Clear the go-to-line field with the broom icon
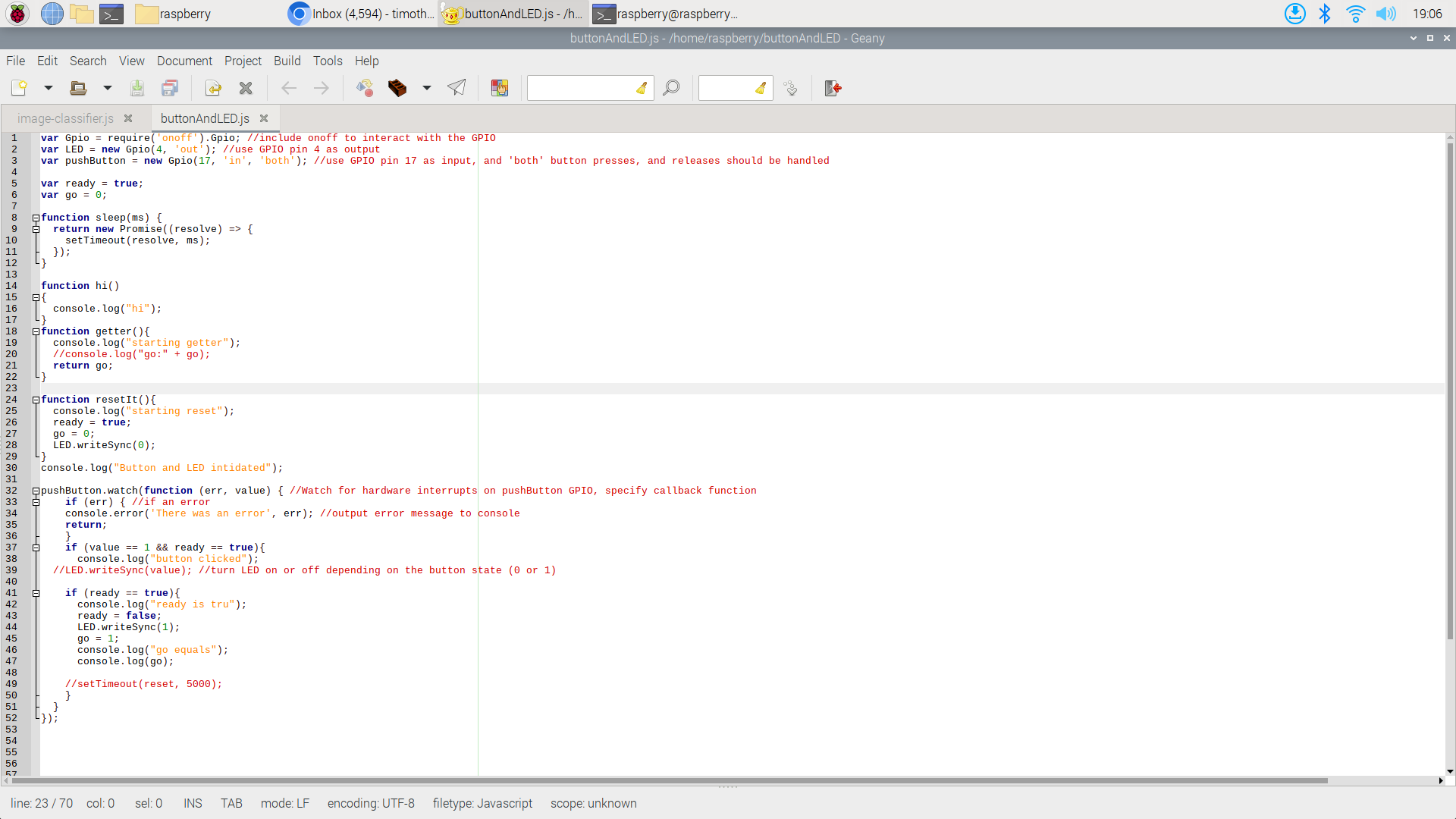1456x819 pixels. click(761, 88)
